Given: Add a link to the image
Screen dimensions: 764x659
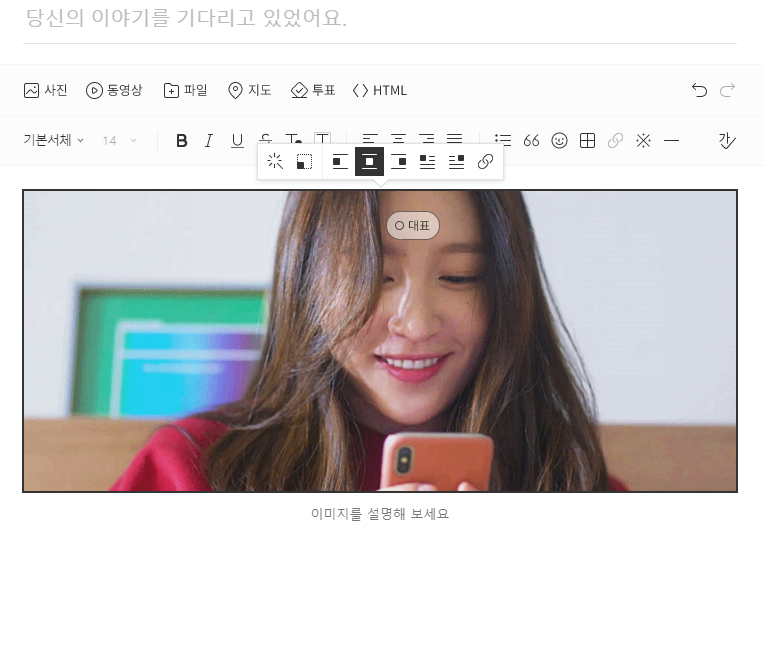Looking at the screenshot, I should coord(485,161).
